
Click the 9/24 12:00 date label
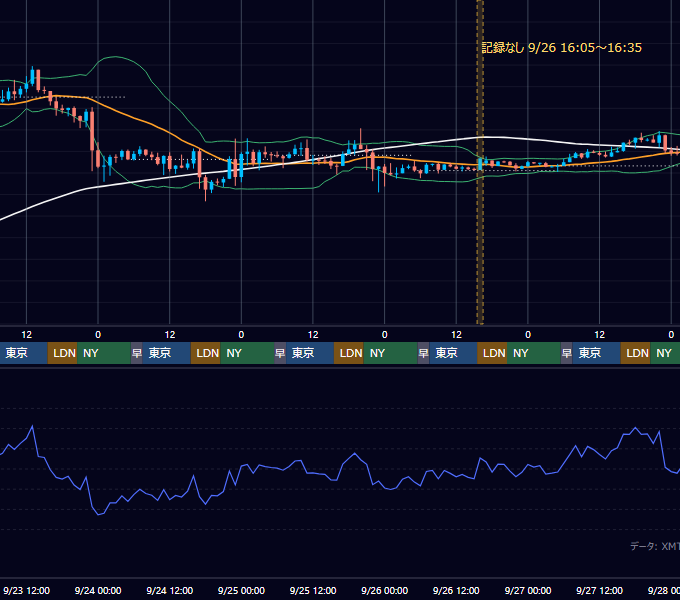170,590
